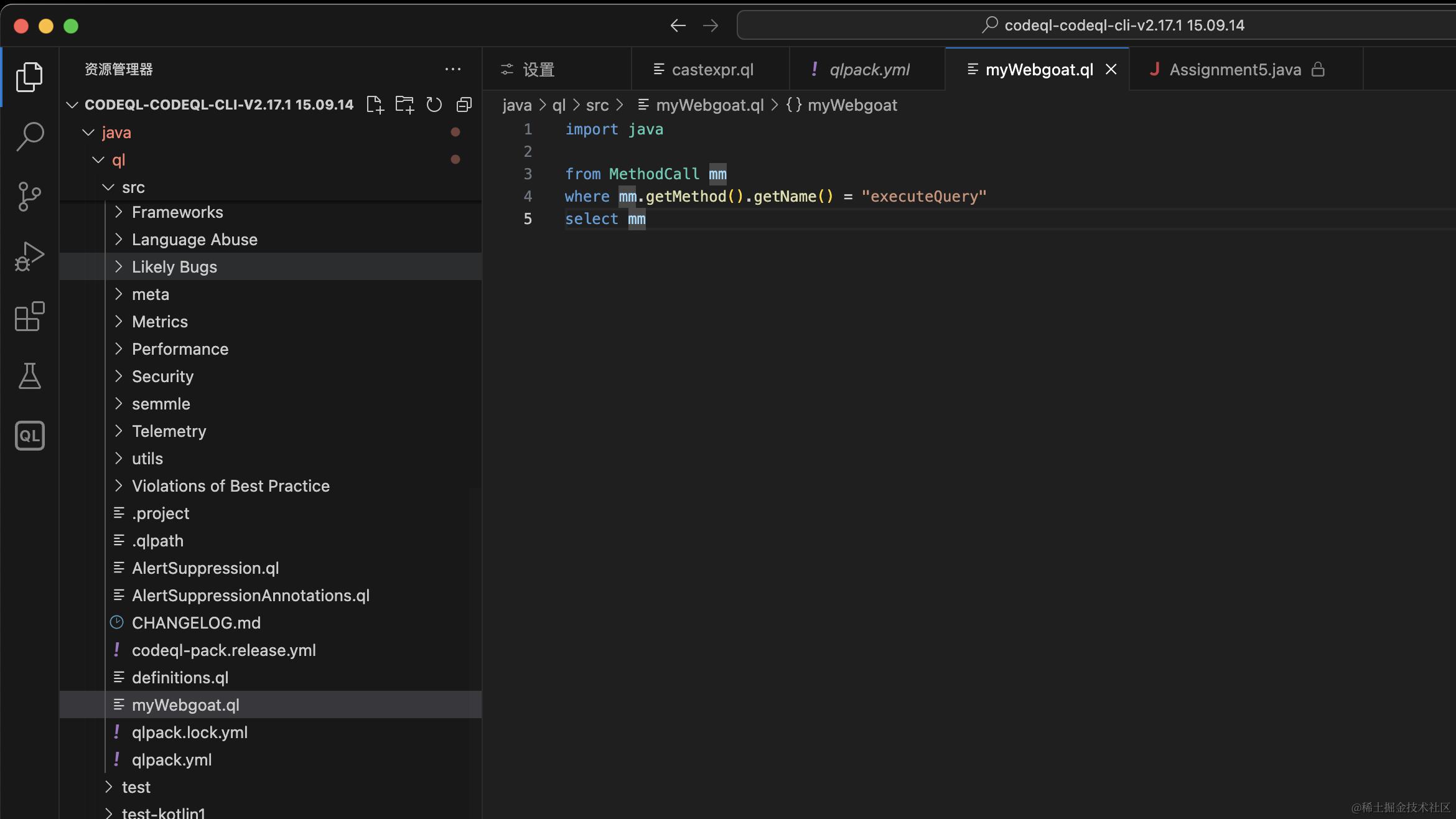This screenshot has height=819, width=1456.
Task: Expand the Security folder
Action: tap(162, 377)
